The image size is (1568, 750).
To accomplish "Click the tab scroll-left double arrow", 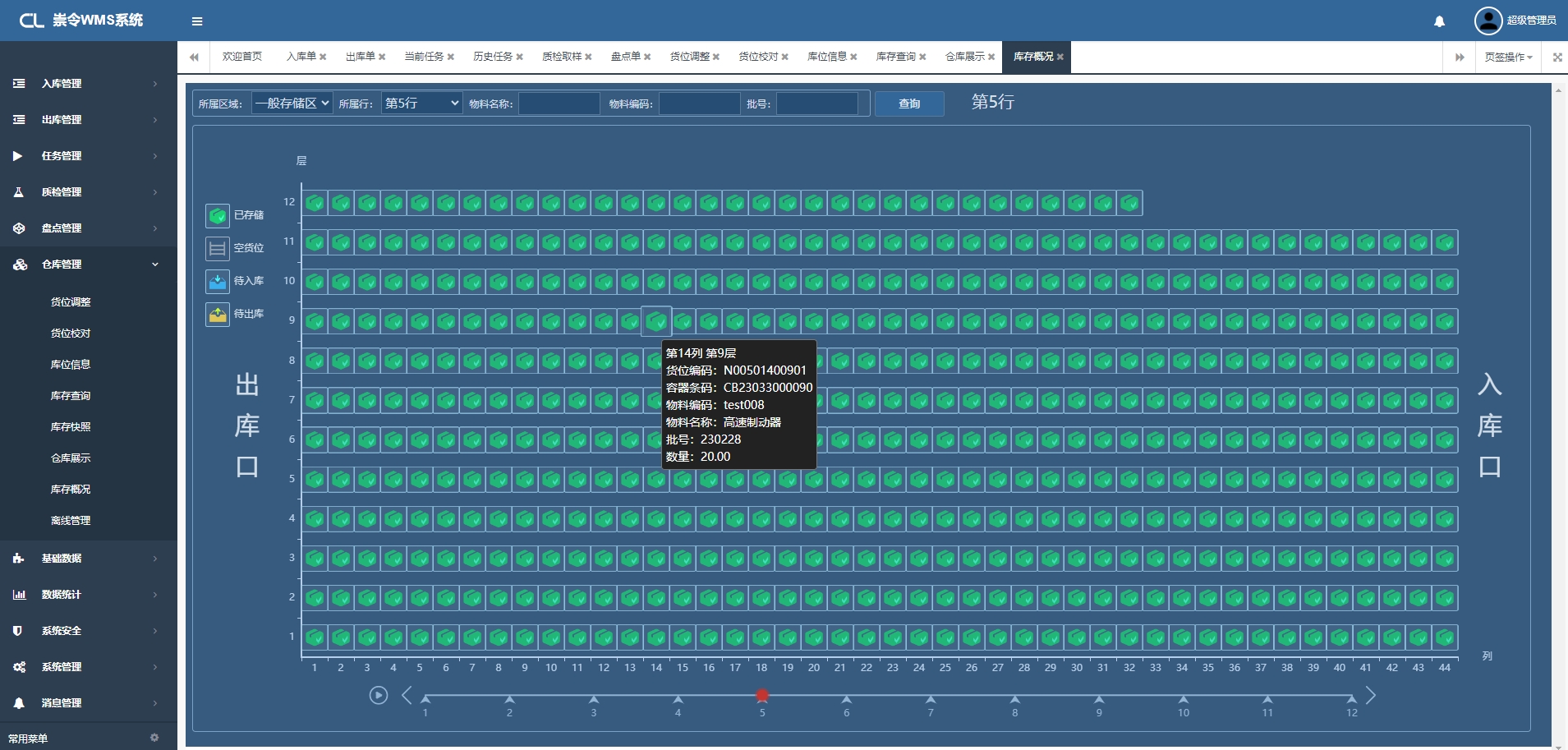I will click(194, 57).
